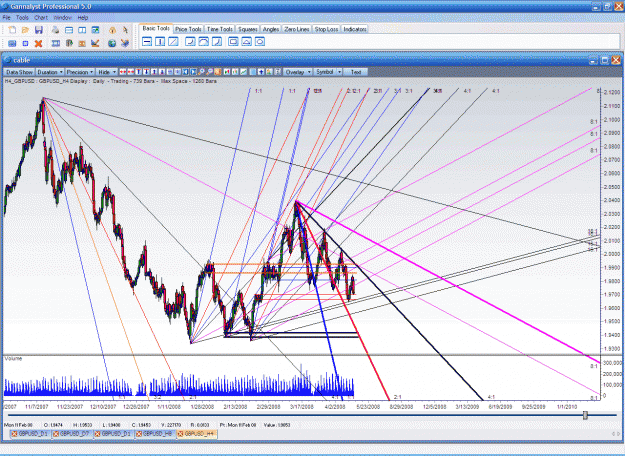
Task: Open the Chart menu
Action: 41,18
